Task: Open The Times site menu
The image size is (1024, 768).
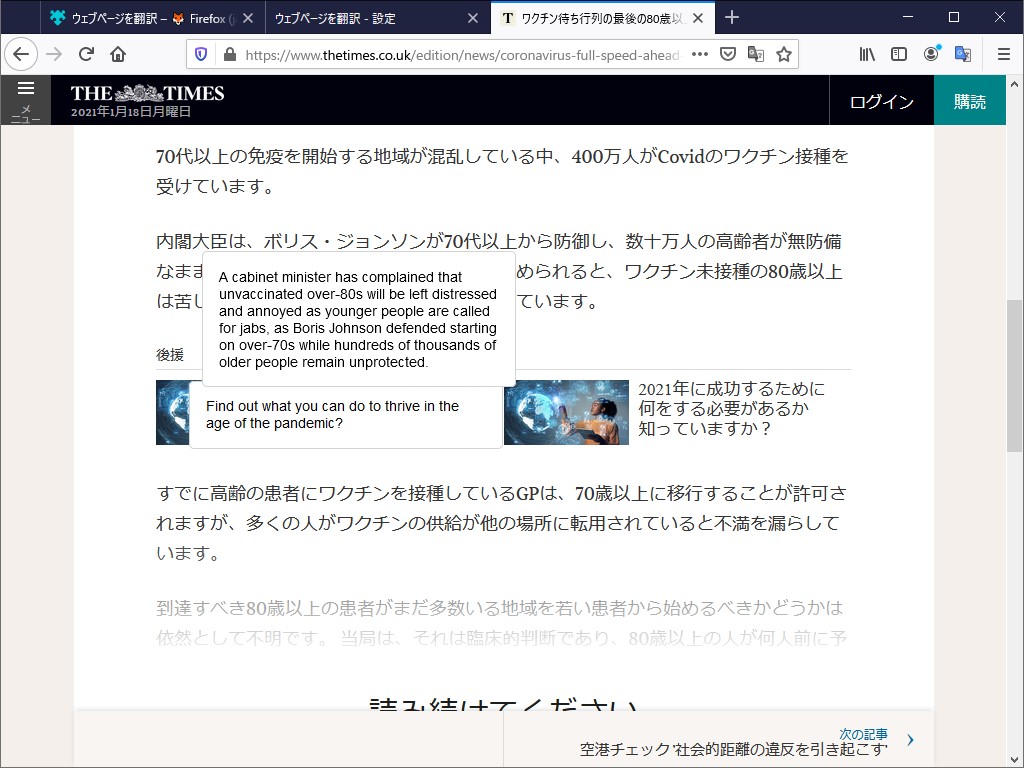Action: 26,88
